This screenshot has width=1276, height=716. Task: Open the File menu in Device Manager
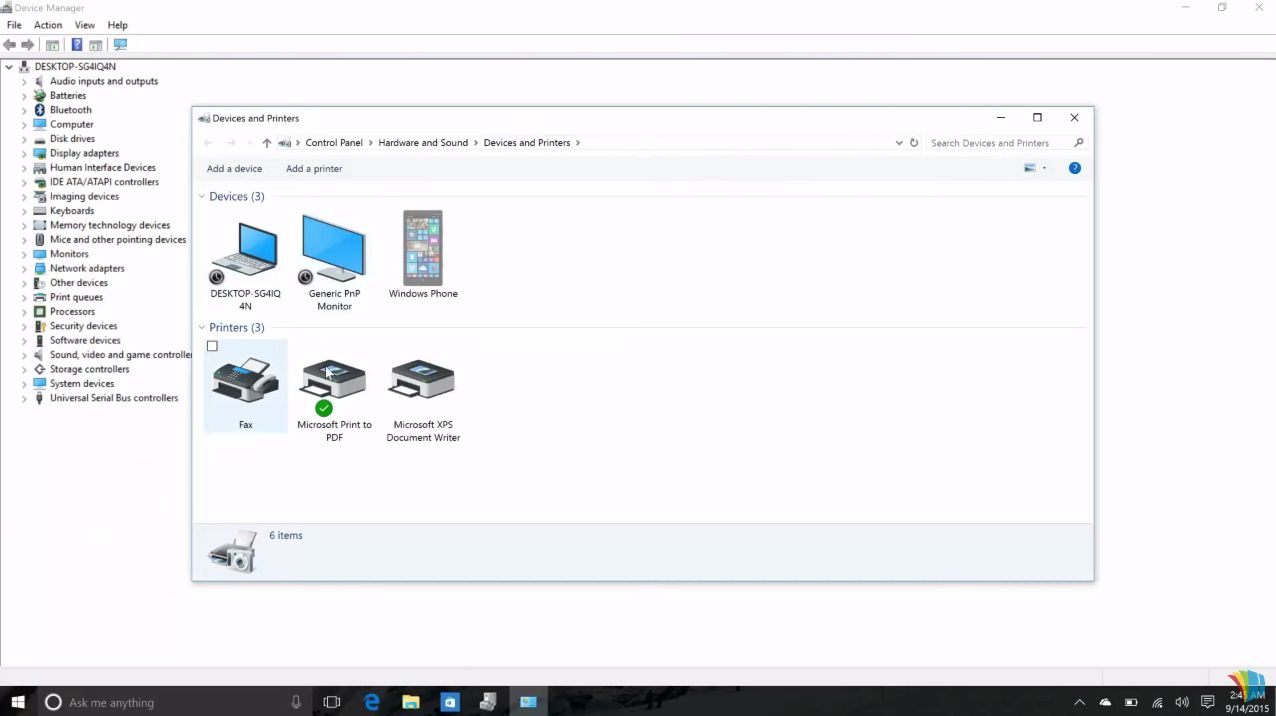(x=14, y=25)
